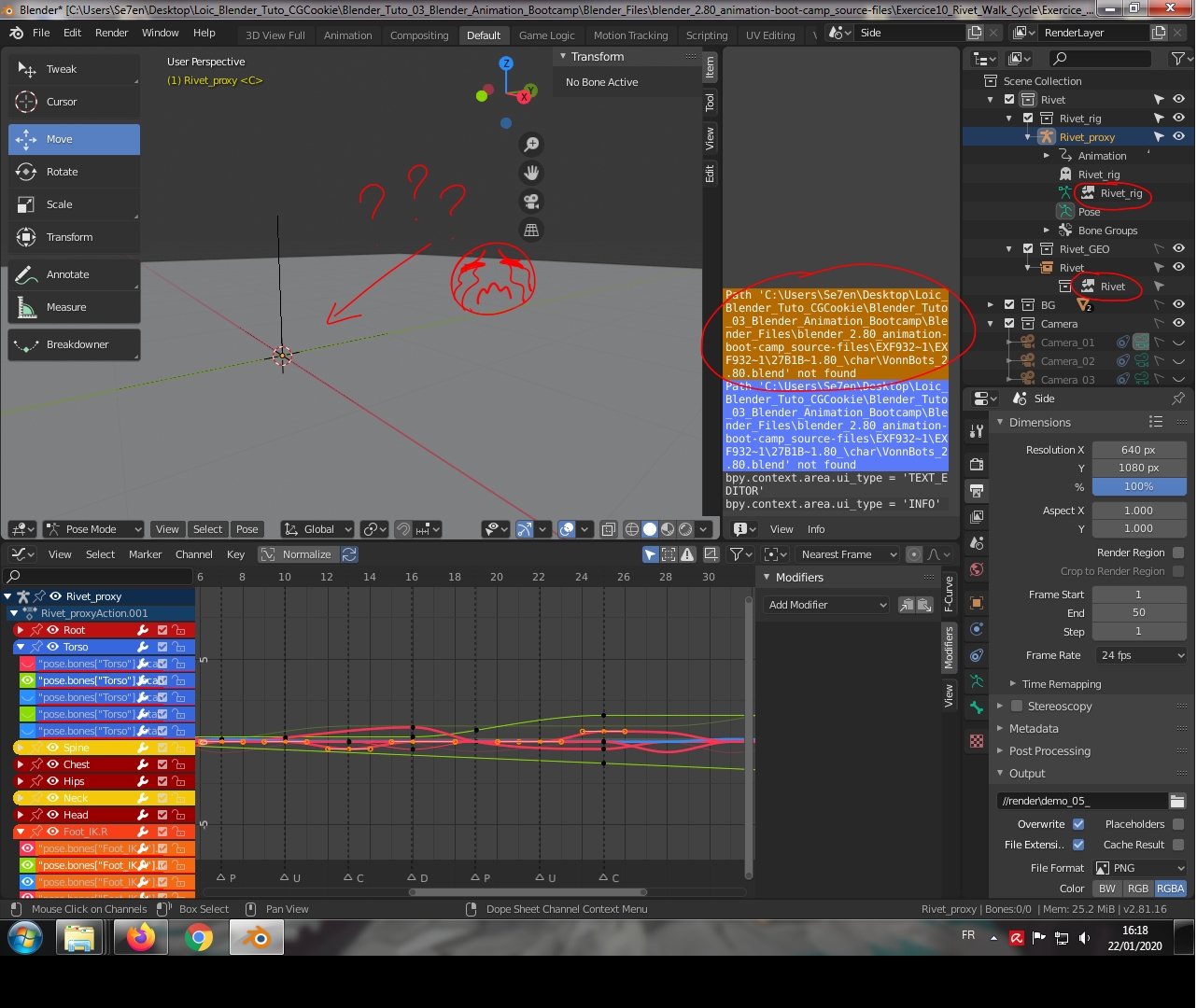Screen dimensions: 1197x1008
Task: Click the output path field //render\demo_05_
Action: [x=1083, y=800]
